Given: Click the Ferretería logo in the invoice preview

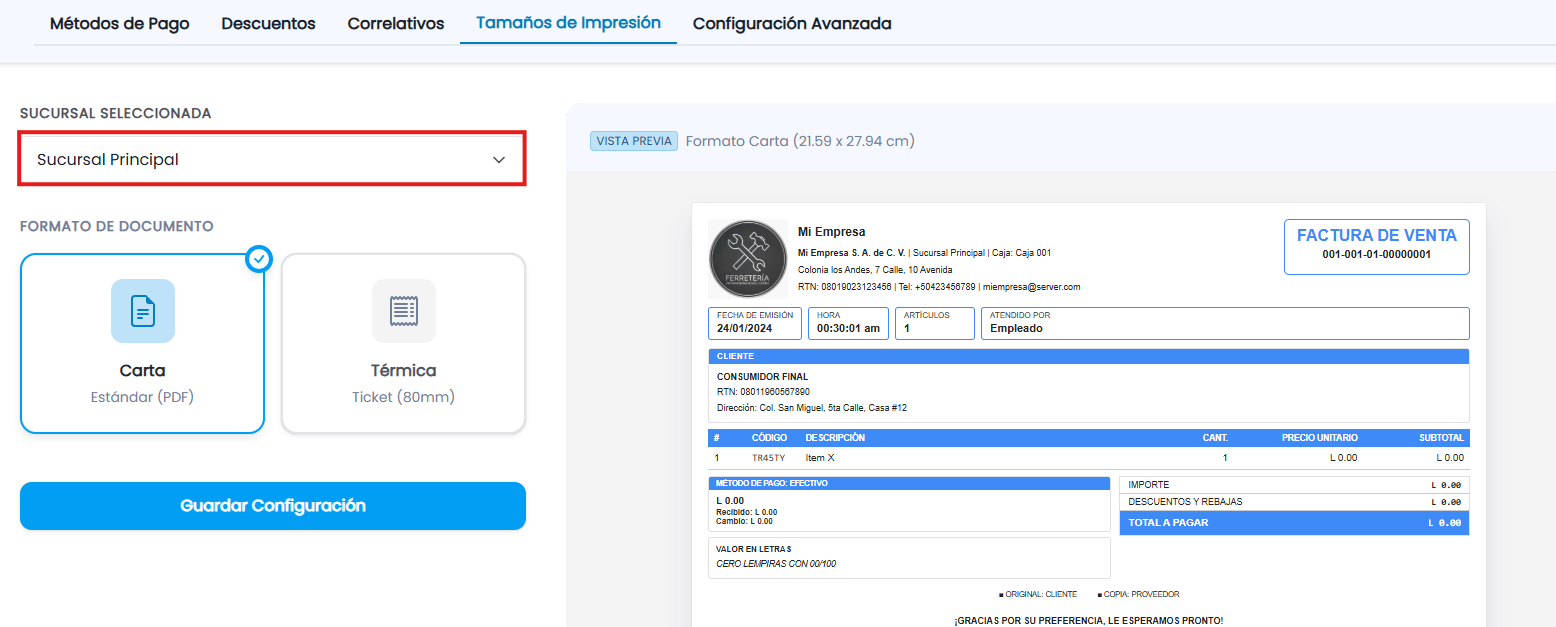Looking at the screenshot, I should click(748, 259).
